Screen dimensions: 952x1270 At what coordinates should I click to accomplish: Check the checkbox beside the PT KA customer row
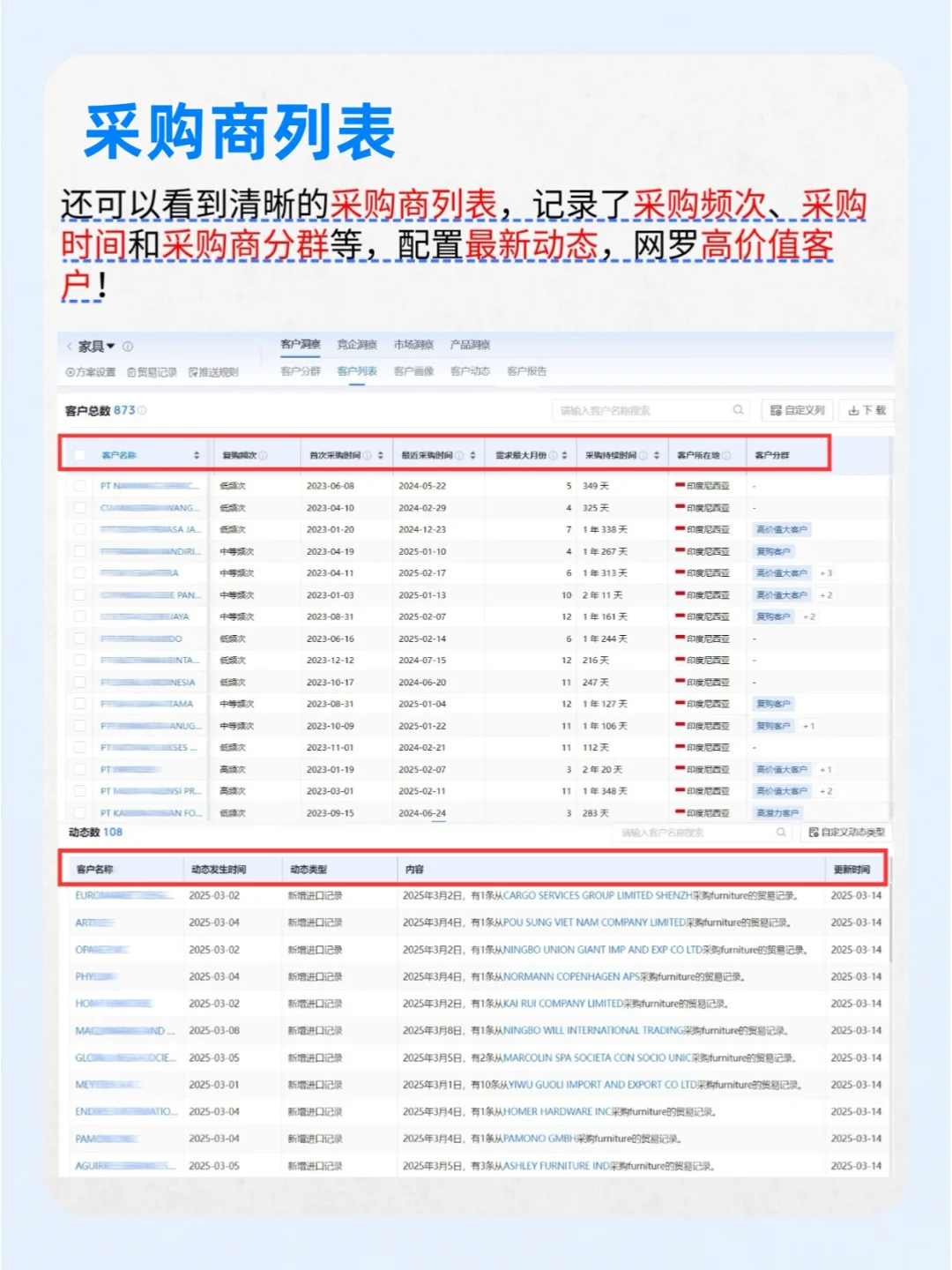79,812
